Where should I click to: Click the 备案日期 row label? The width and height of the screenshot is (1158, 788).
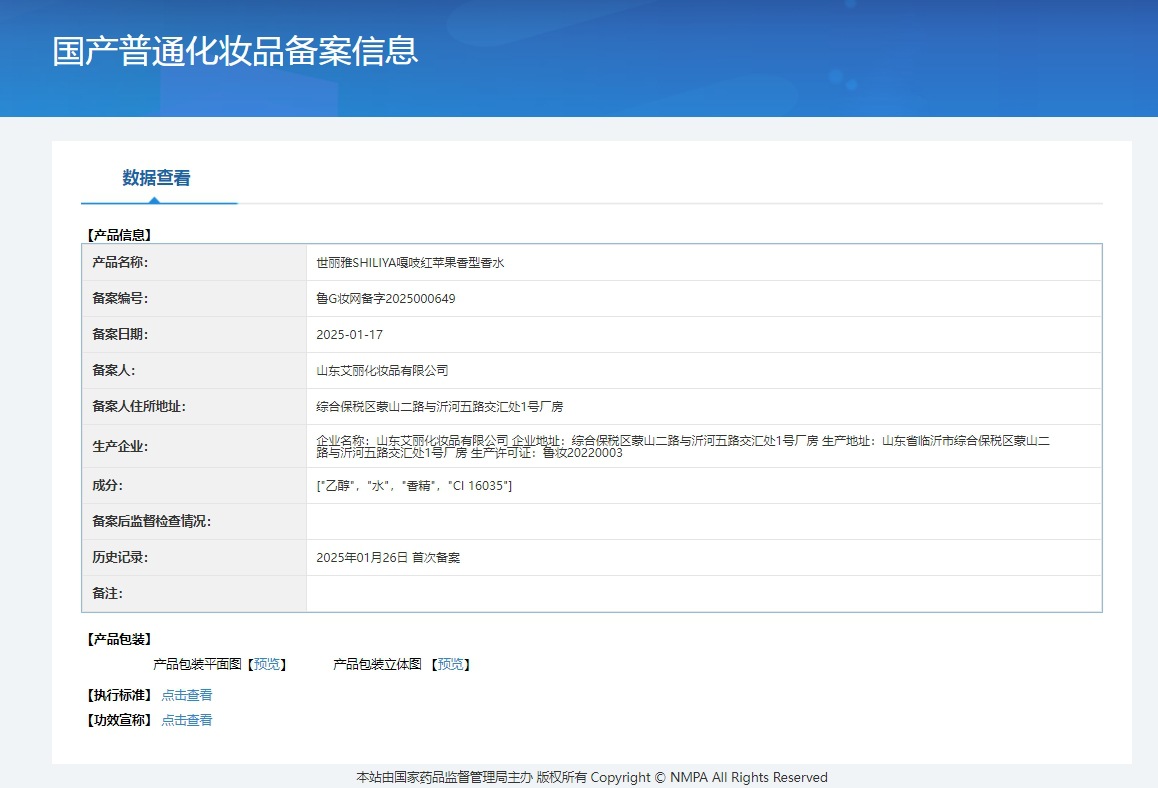[x=120, y=335]
